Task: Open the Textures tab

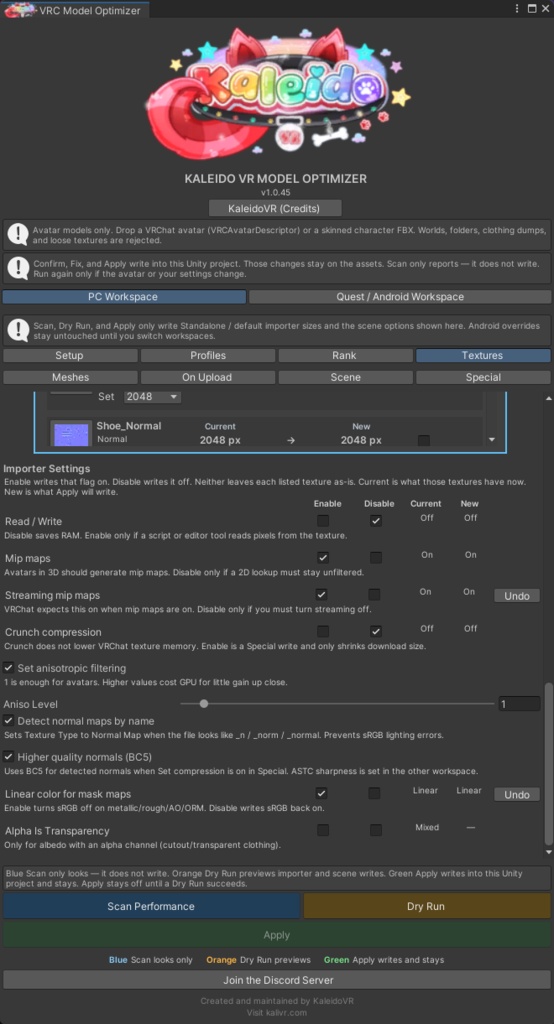Action: tap(483, 355)
